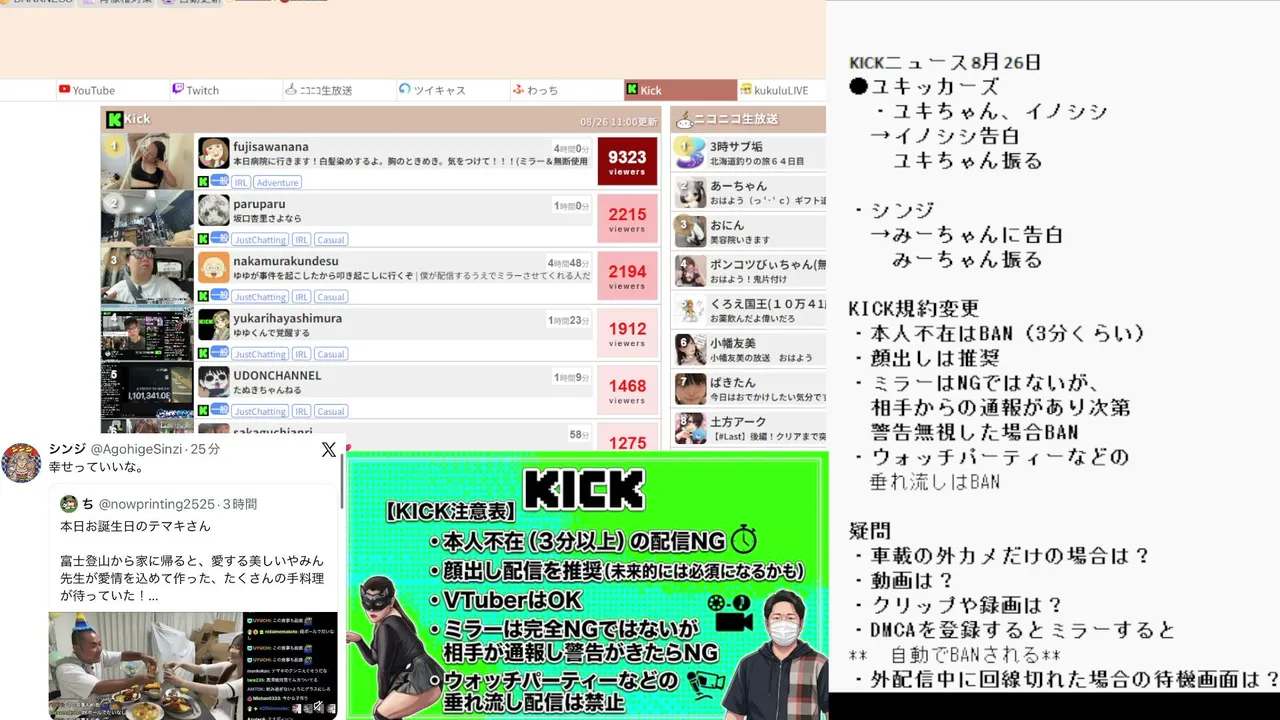Open the YouTube ranking tab
Screen dimensions: 1280x720
click(86, 90)
